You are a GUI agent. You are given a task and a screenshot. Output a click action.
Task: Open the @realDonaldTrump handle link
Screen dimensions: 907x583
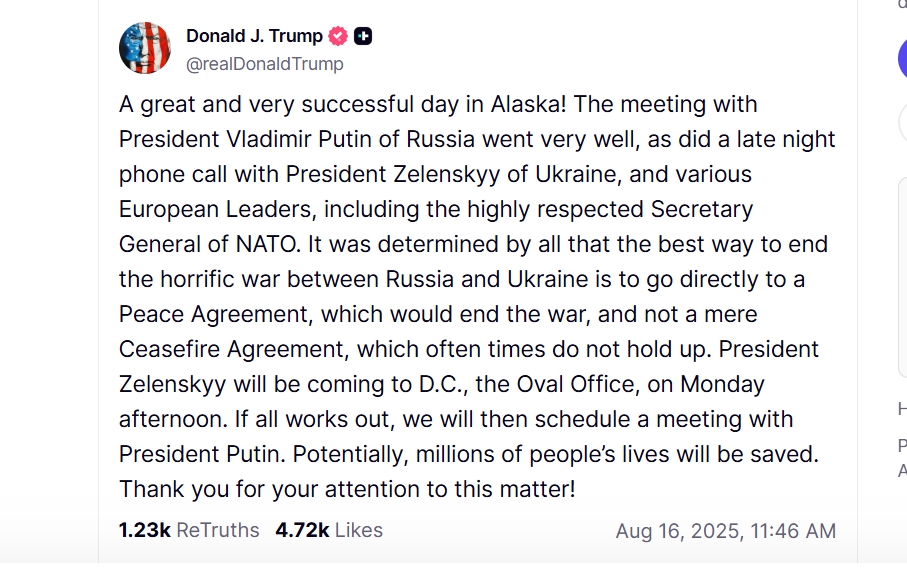[x=264, y=64]
